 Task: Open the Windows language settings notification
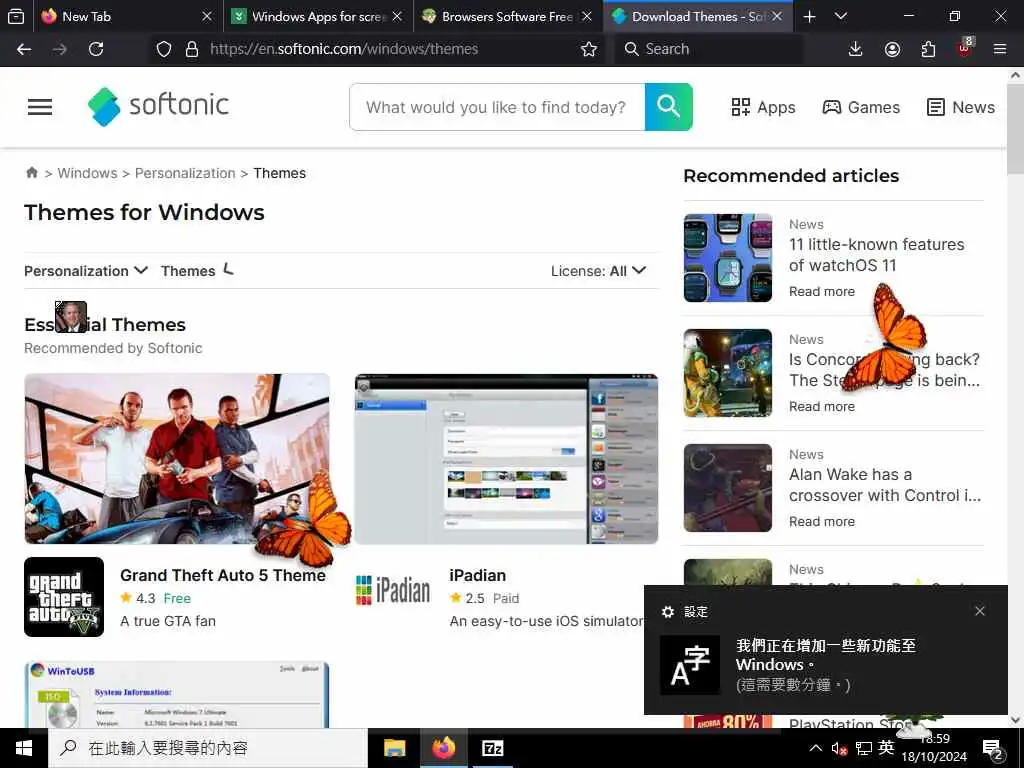pos(825,650)
